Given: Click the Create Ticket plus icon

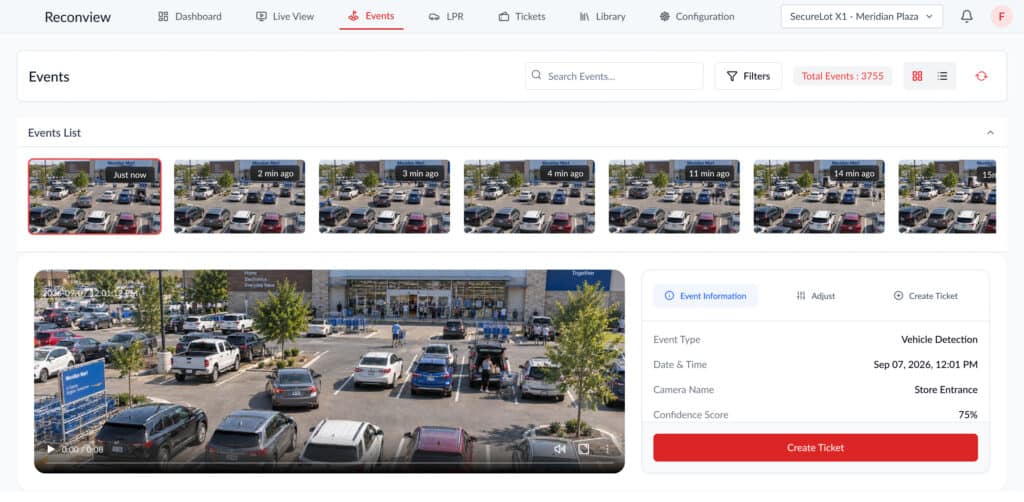Looking at the screenshot, I should pyautogui.click(x=898, y=296).
